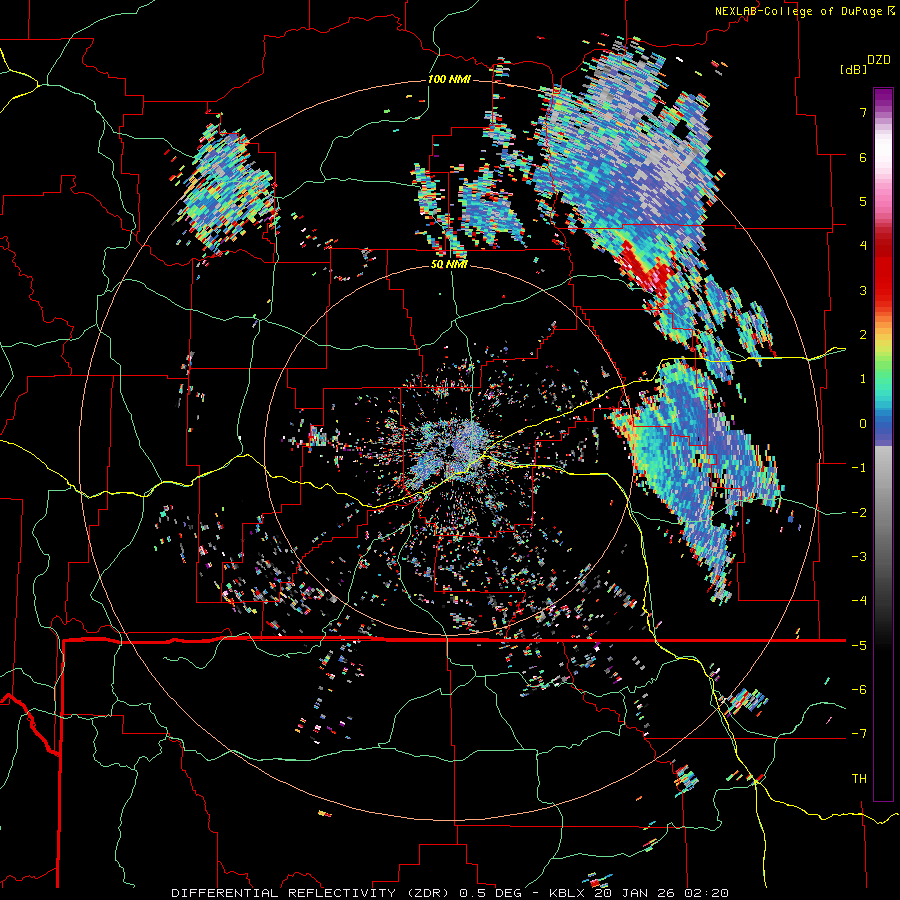The width and height of the screenshot is (900, 900).
Task: Click the Differential Reflectivity KBLX caption at bottom
Action: coord(450,893)
